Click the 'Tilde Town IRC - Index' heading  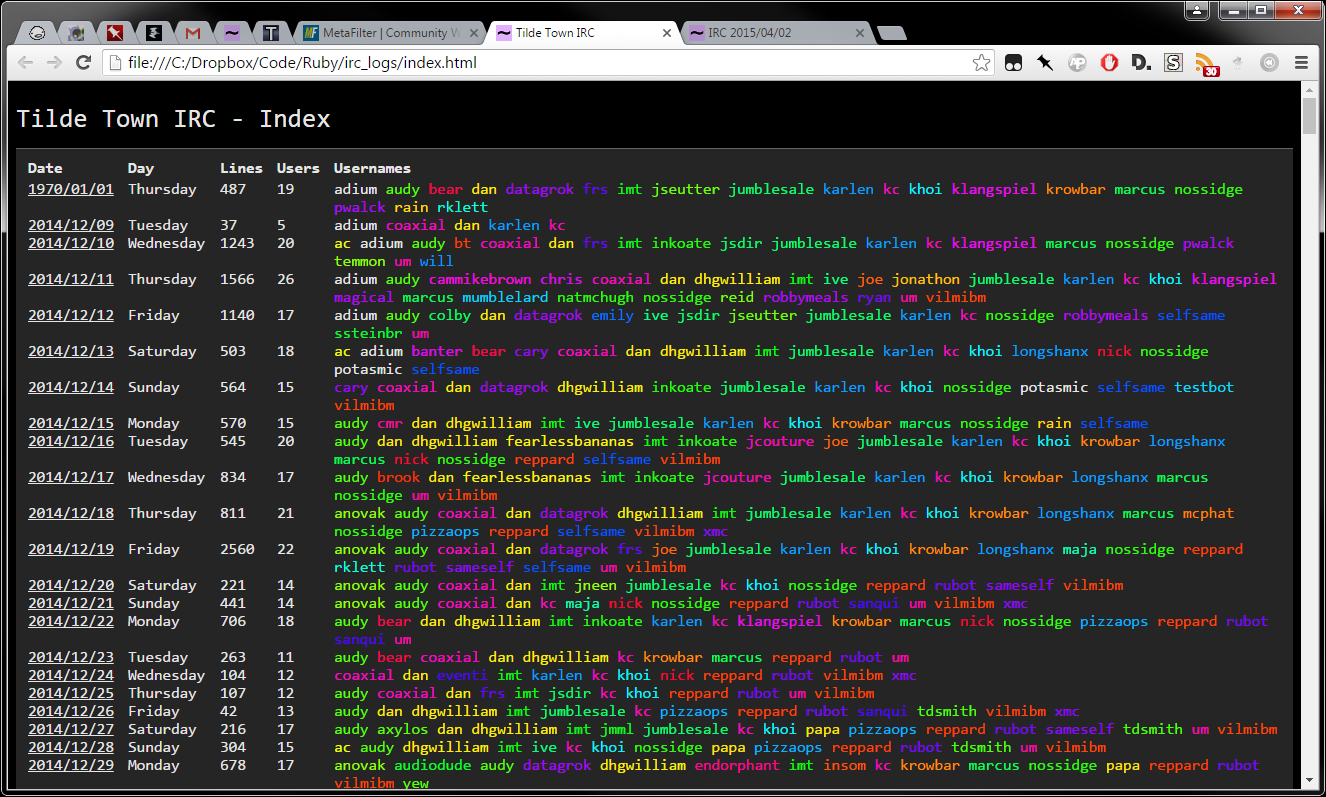(x=173, y=119)
